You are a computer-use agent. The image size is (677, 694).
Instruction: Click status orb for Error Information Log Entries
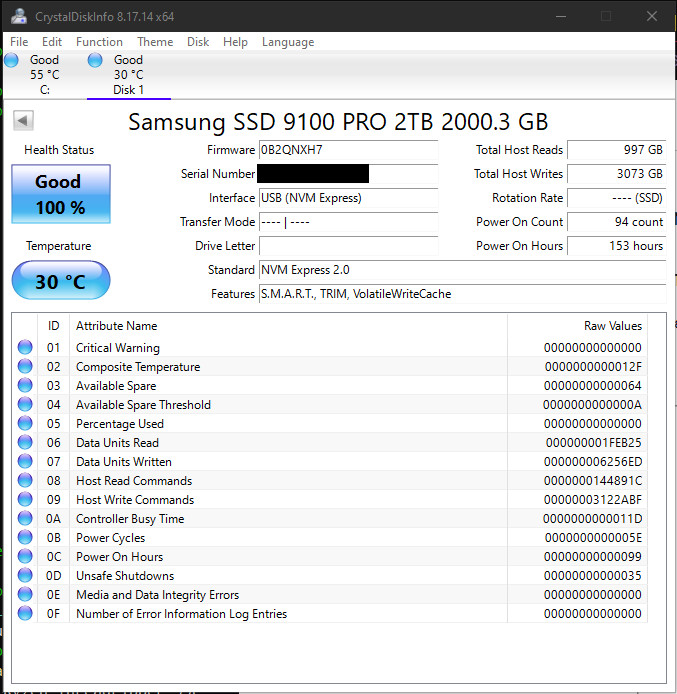coord(25,613)
